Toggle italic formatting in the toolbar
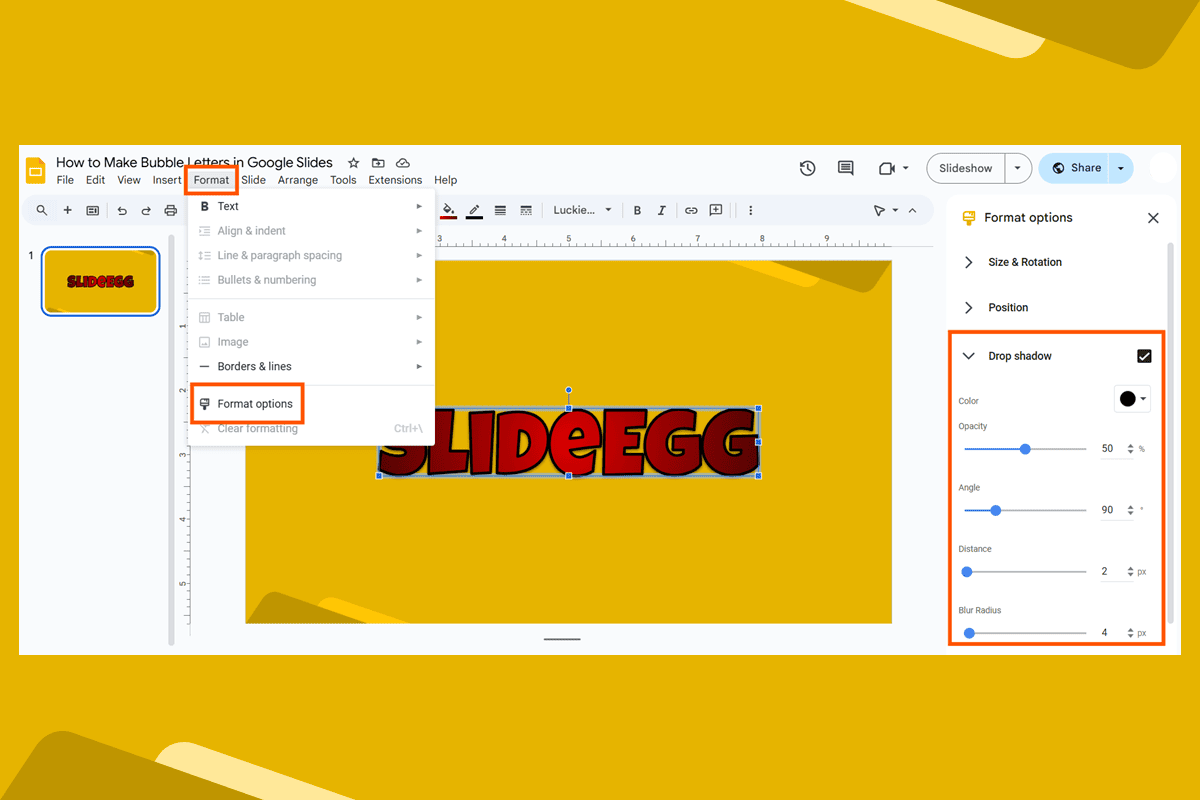Image resolution: width=1200 pixels, height=800 pixels. click(662, 210)
